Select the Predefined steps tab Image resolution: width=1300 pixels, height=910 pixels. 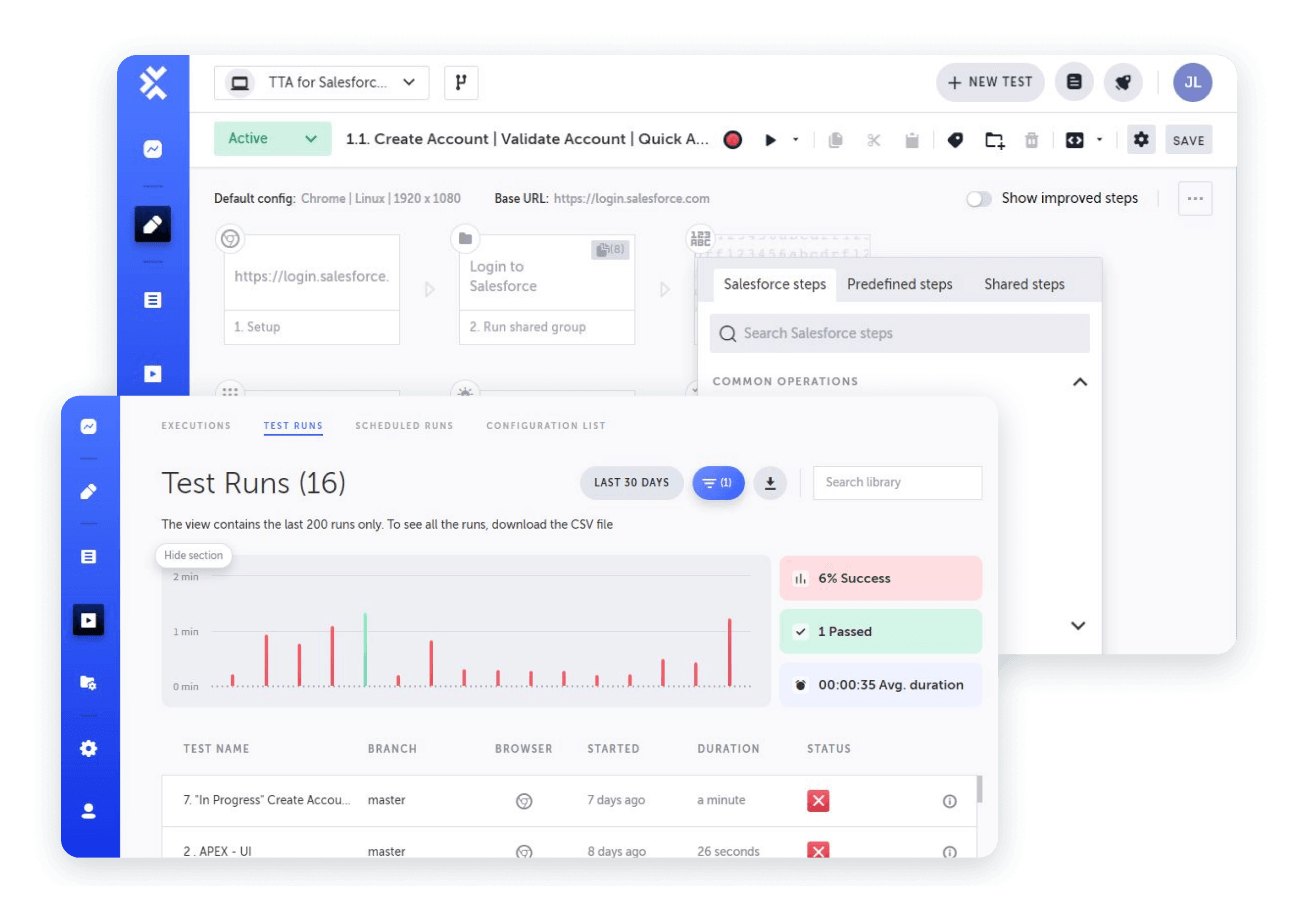pos(899,284)
